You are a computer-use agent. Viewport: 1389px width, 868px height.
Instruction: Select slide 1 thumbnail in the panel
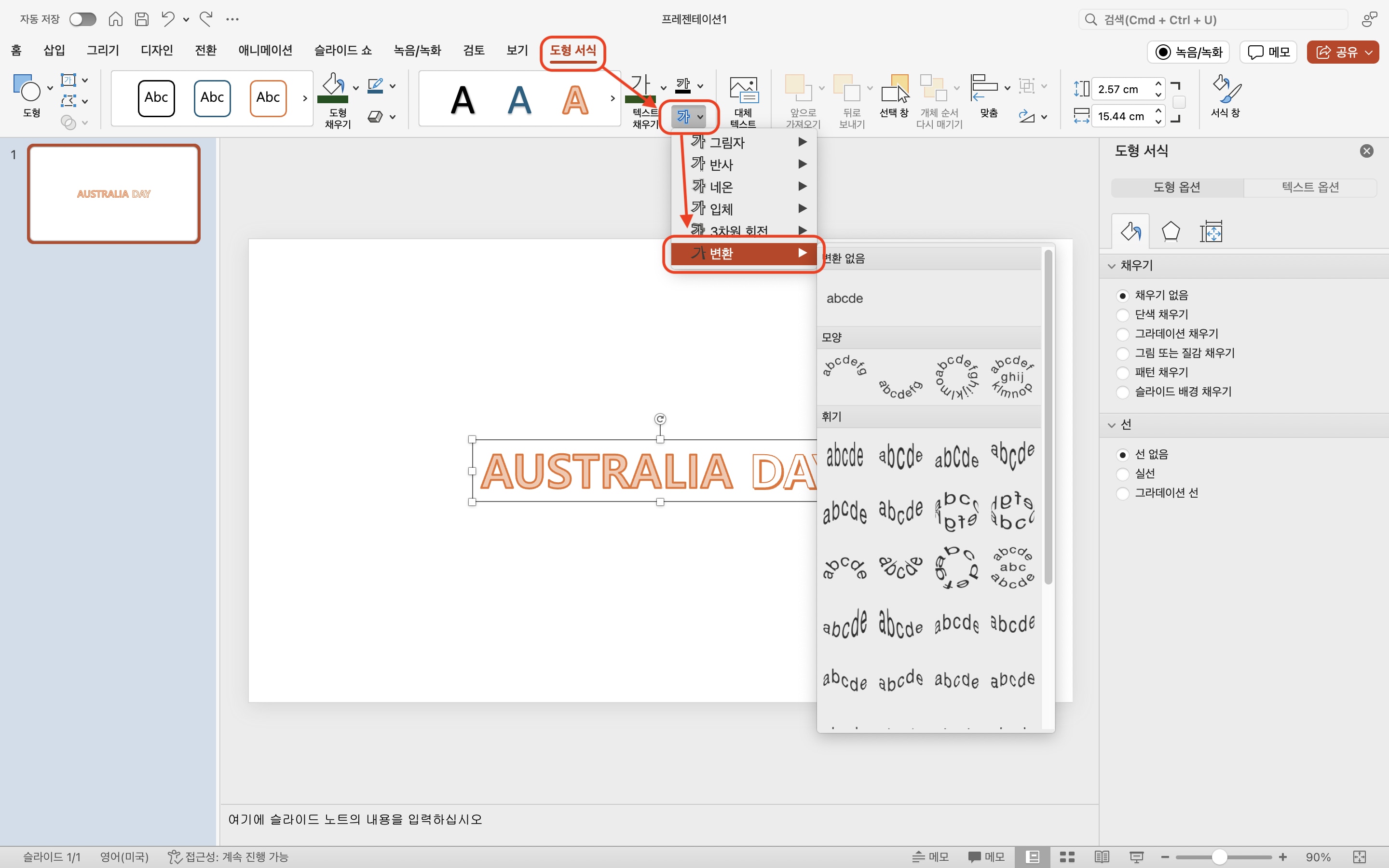113,193
